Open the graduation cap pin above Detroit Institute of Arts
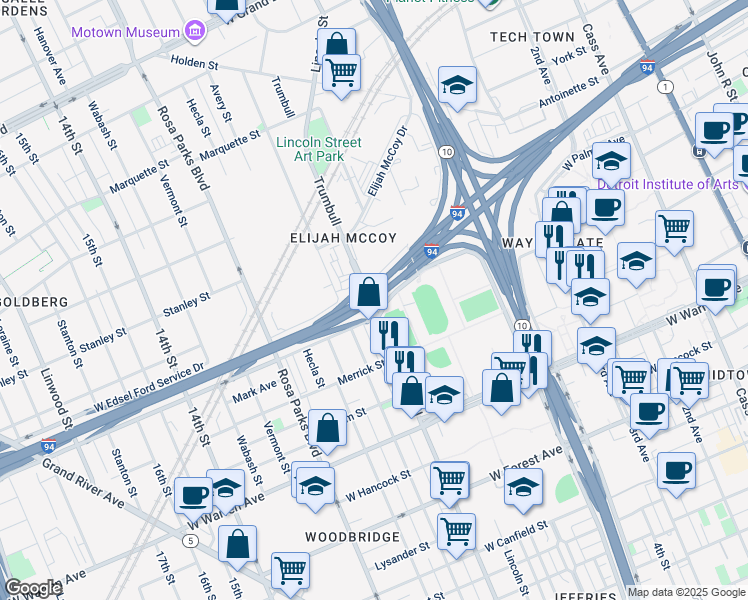The height and width of the screenshot is (600, 748). [611, 160]
